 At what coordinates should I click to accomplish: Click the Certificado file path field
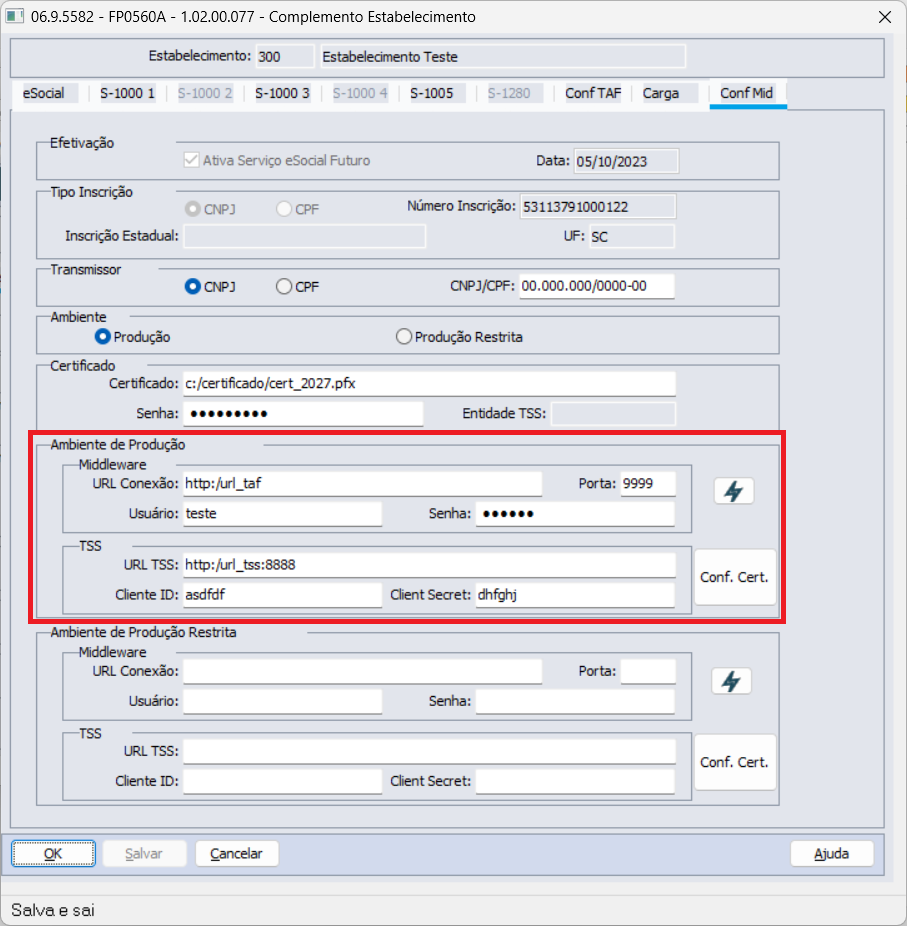pyautogui.click(x=429, y=384)
